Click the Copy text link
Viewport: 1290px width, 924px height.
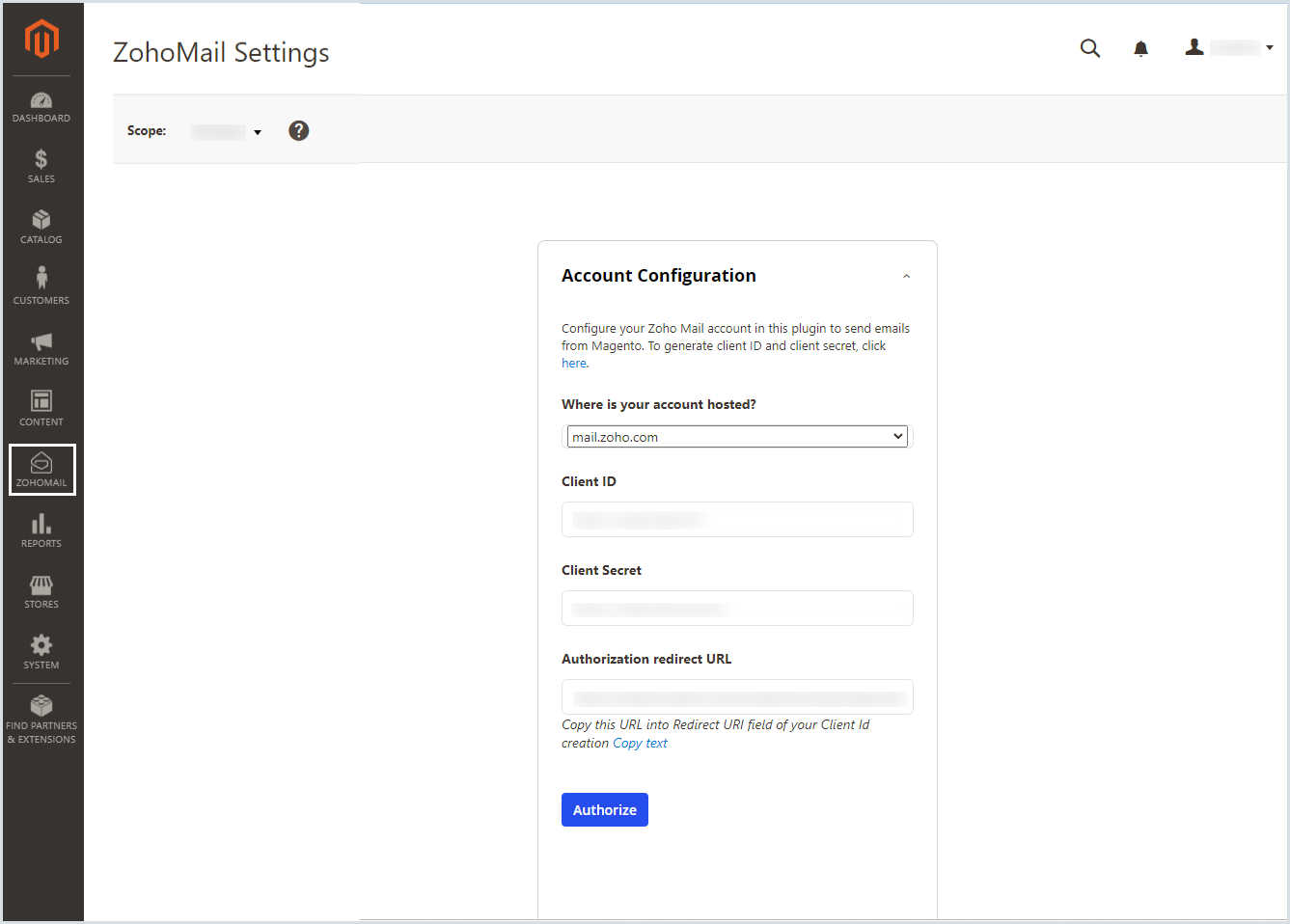click(640, 744)
